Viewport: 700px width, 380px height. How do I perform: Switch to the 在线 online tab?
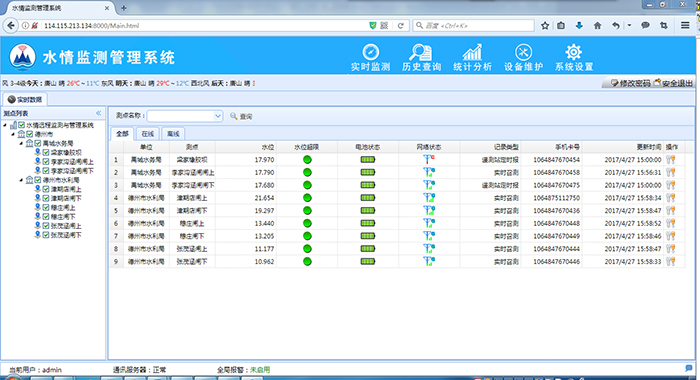point(147,134)
